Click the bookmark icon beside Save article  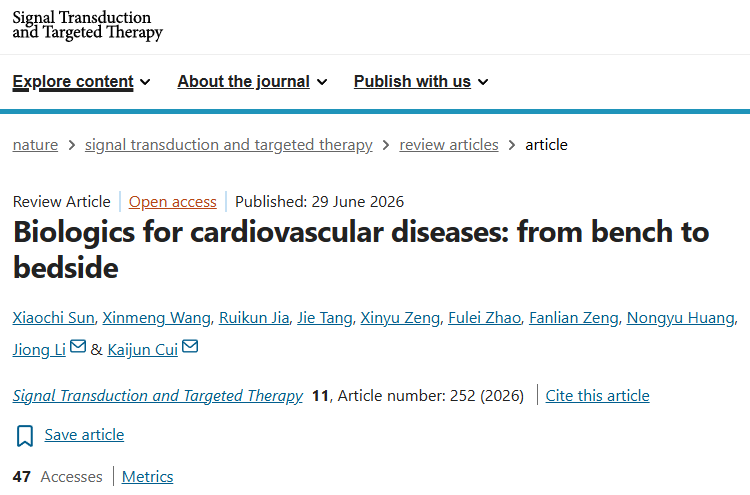point(25,436)
